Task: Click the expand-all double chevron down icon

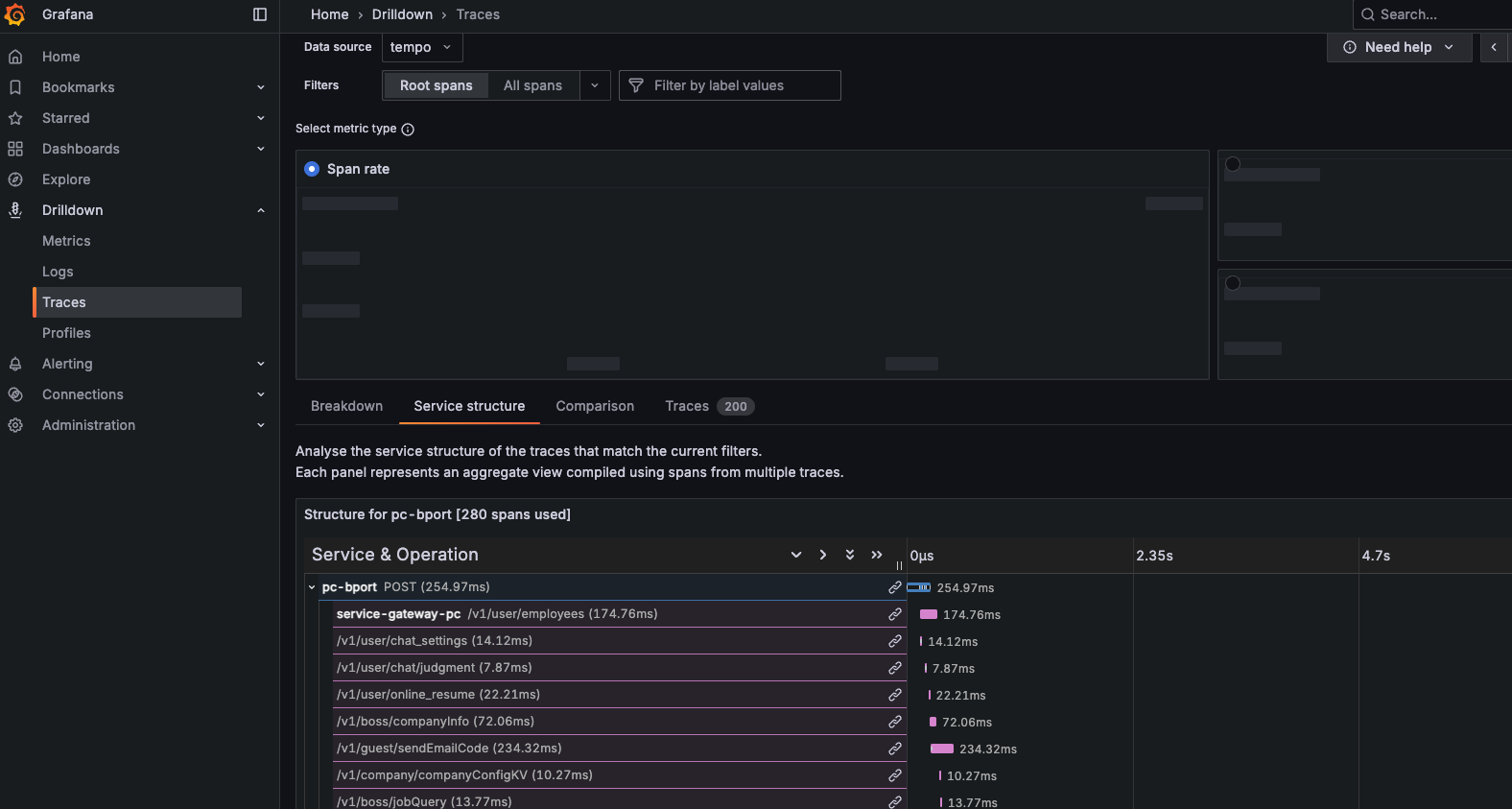Action: point(849,555)
